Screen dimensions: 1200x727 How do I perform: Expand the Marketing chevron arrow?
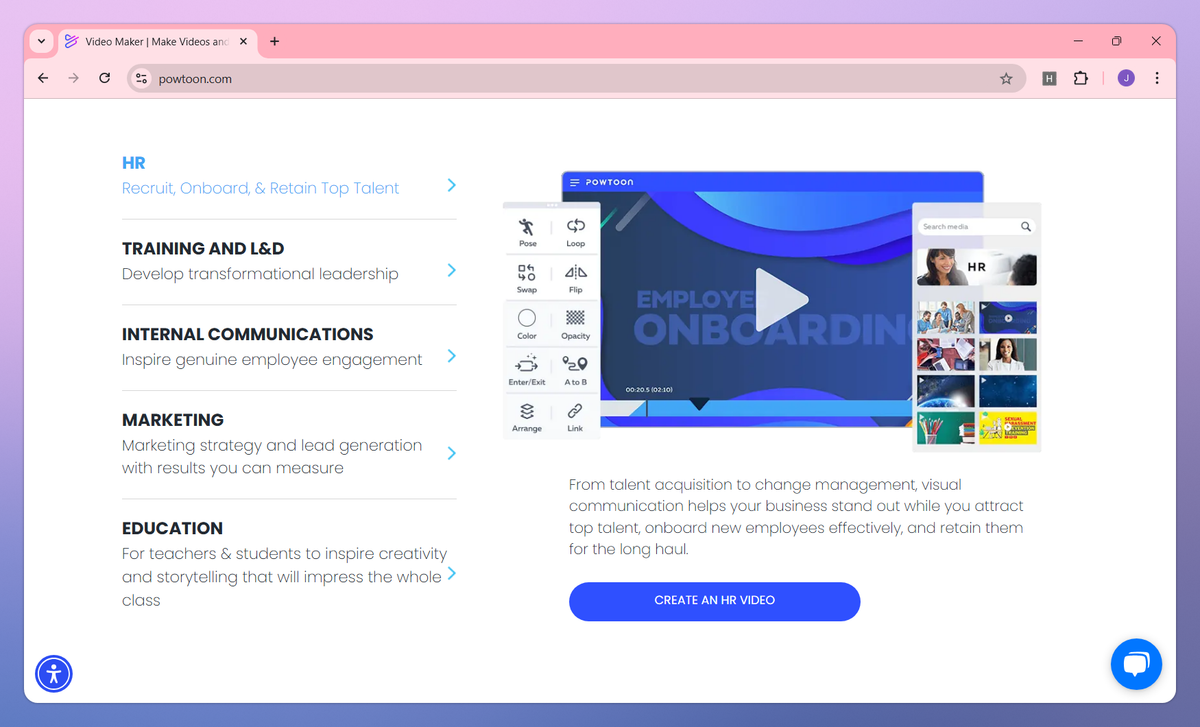452,453
